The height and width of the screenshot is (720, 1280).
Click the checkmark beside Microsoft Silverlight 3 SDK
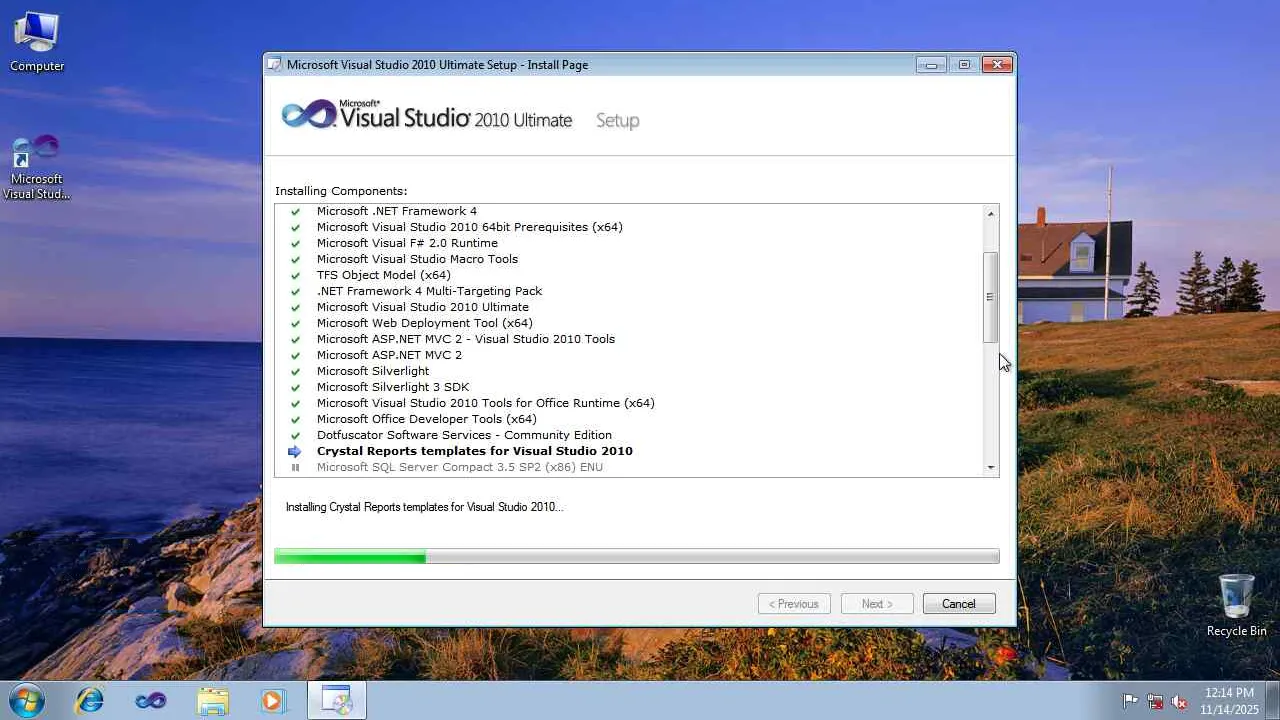(x=295, y=388)
